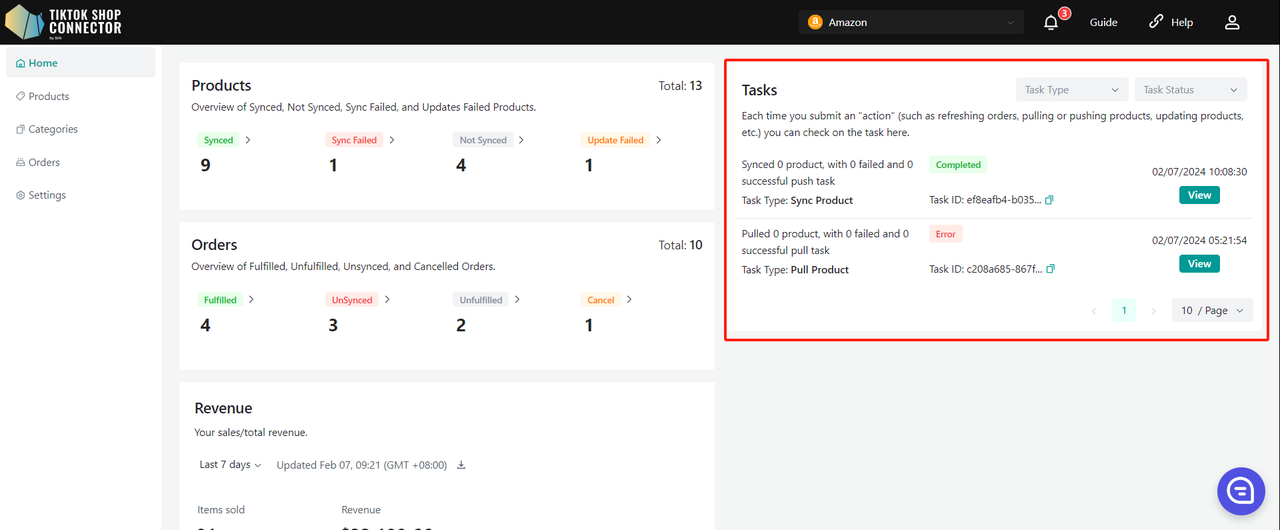Screen dimensions: 1280x530
Task: Select page 1 in task pagination
Action: pos(1123,311)
